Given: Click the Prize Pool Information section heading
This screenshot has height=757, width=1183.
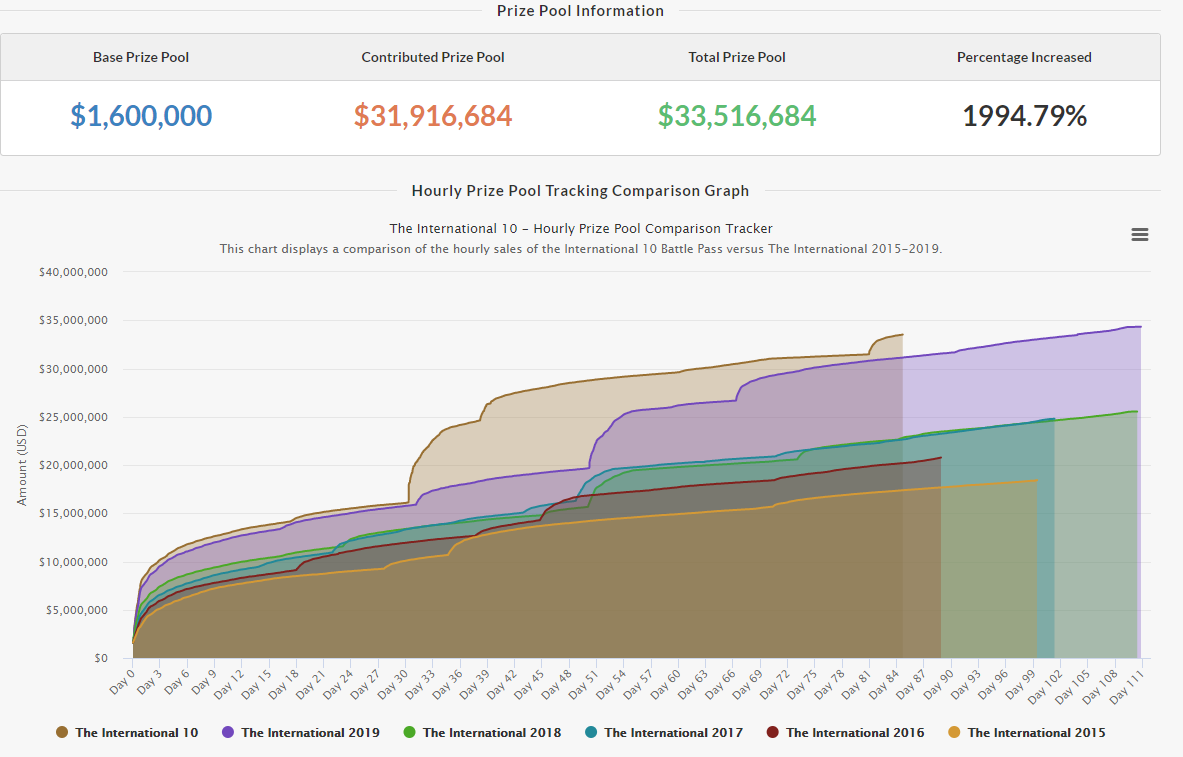Looking at the screenshot, I should pos(580,11).
